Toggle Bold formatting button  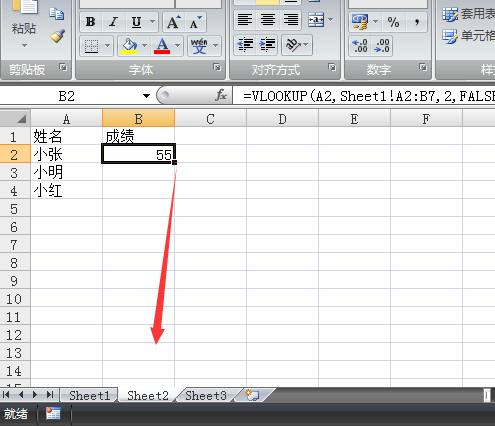pyautogui.click(x=91, y=22)
